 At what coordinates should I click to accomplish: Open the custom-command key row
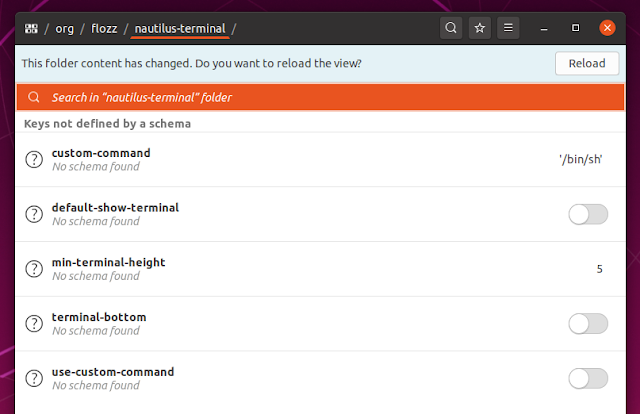click(320, 160)
